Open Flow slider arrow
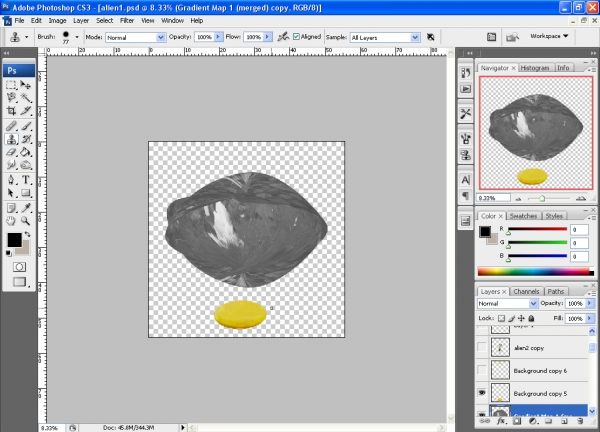 [267, 37]
